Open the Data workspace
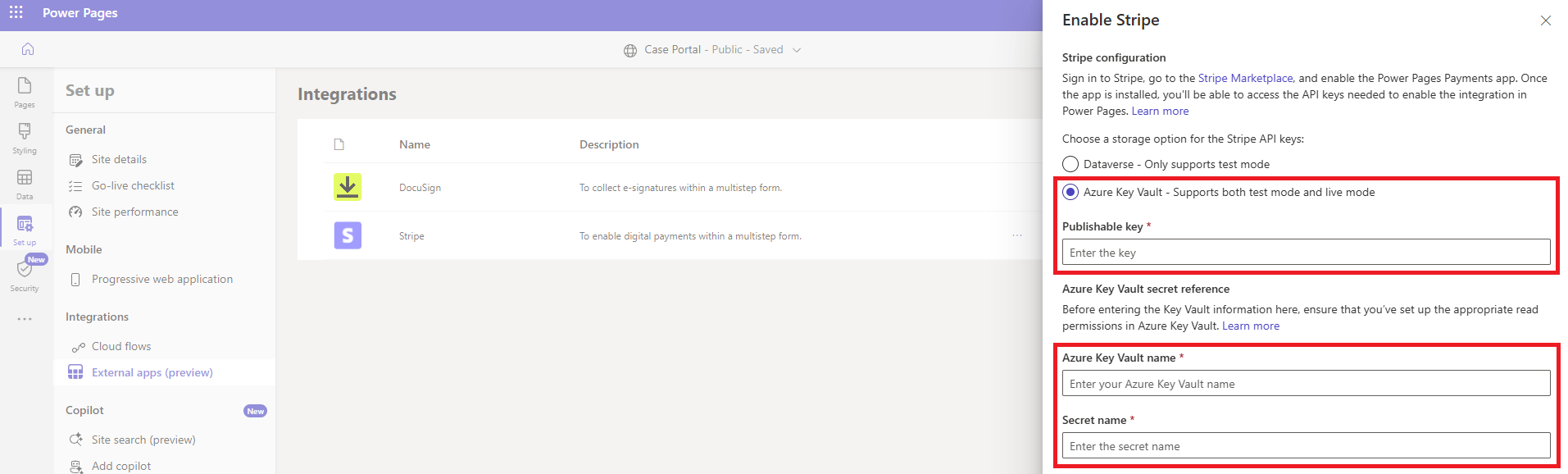The image size is (1568, 474). (25, 185)
